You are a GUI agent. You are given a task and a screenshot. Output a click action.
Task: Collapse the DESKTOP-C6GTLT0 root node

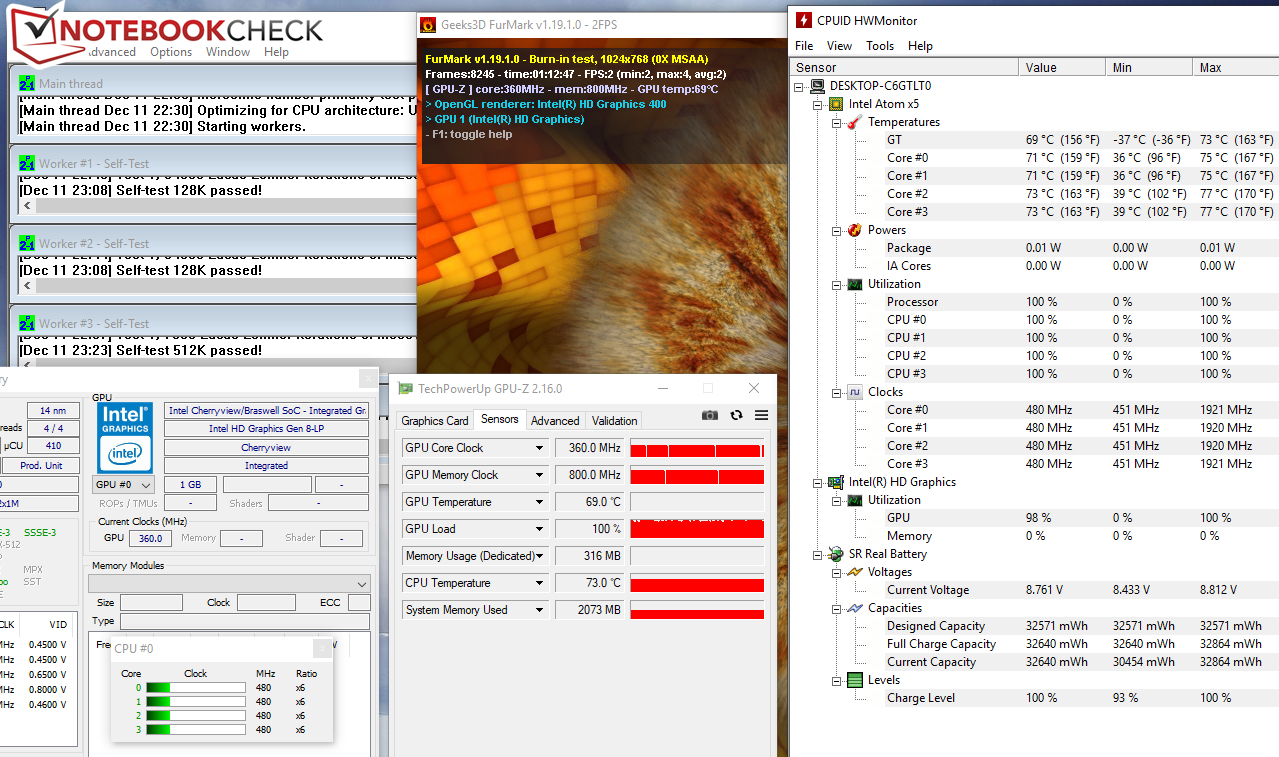[800, 86]
